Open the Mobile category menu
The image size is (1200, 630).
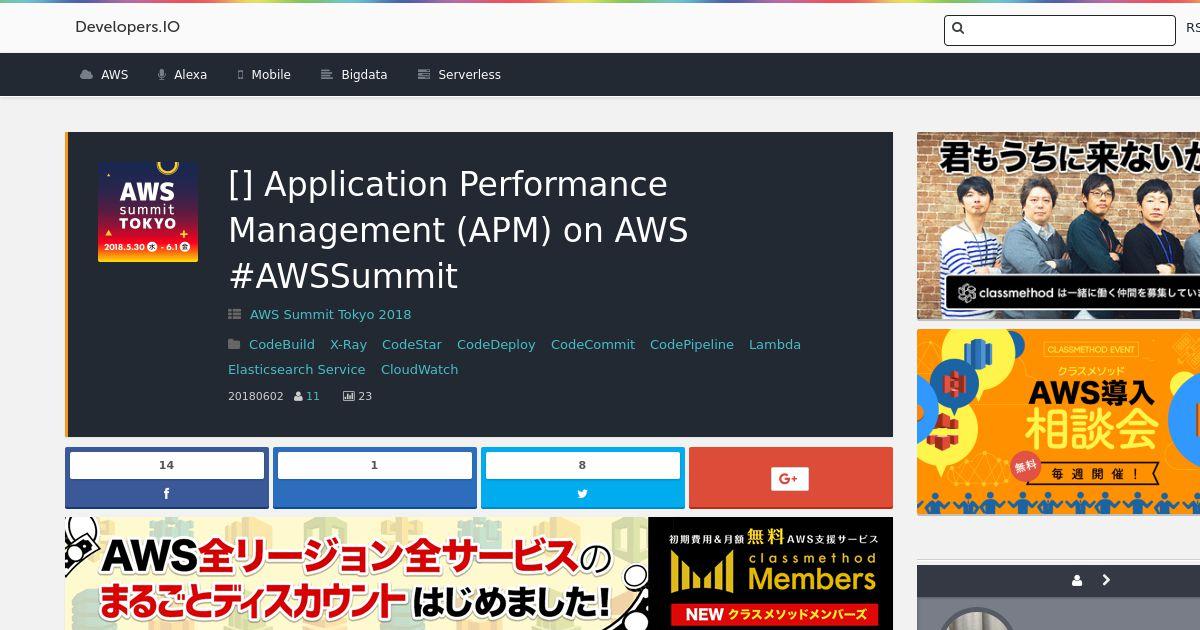tap(264, 75)
